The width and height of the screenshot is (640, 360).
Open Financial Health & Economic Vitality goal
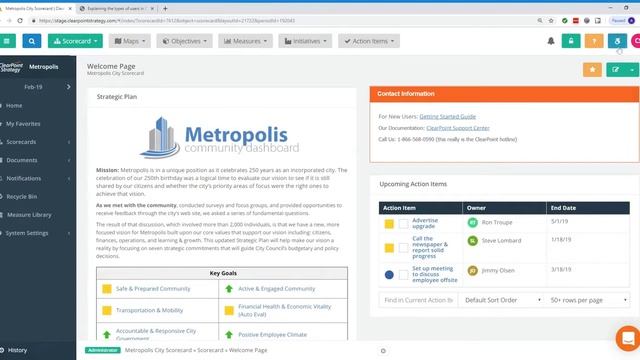pyautogui.click(x=284, y=311)
